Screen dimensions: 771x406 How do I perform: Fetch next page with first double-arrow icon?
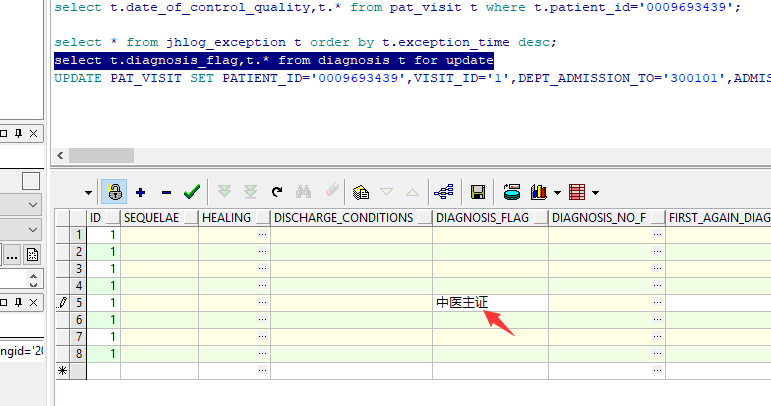(225, 192)
